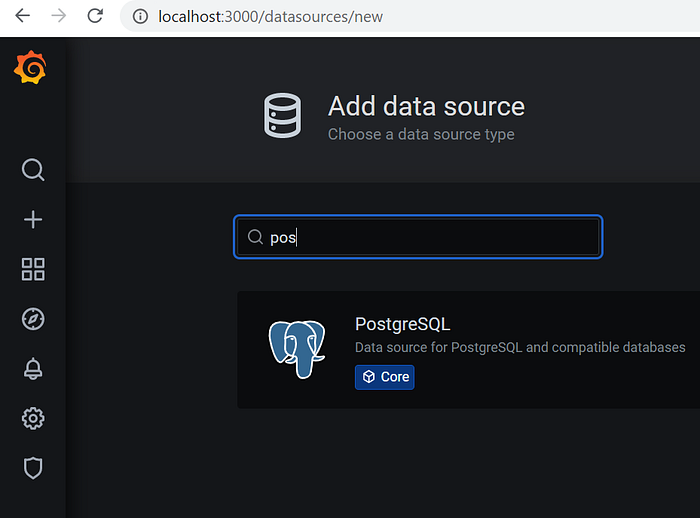The width and height of the screenshot is (700, 518).
Task: Open the Server Admin shield icon
Action: pyautogui.click(x=33, y=468)
